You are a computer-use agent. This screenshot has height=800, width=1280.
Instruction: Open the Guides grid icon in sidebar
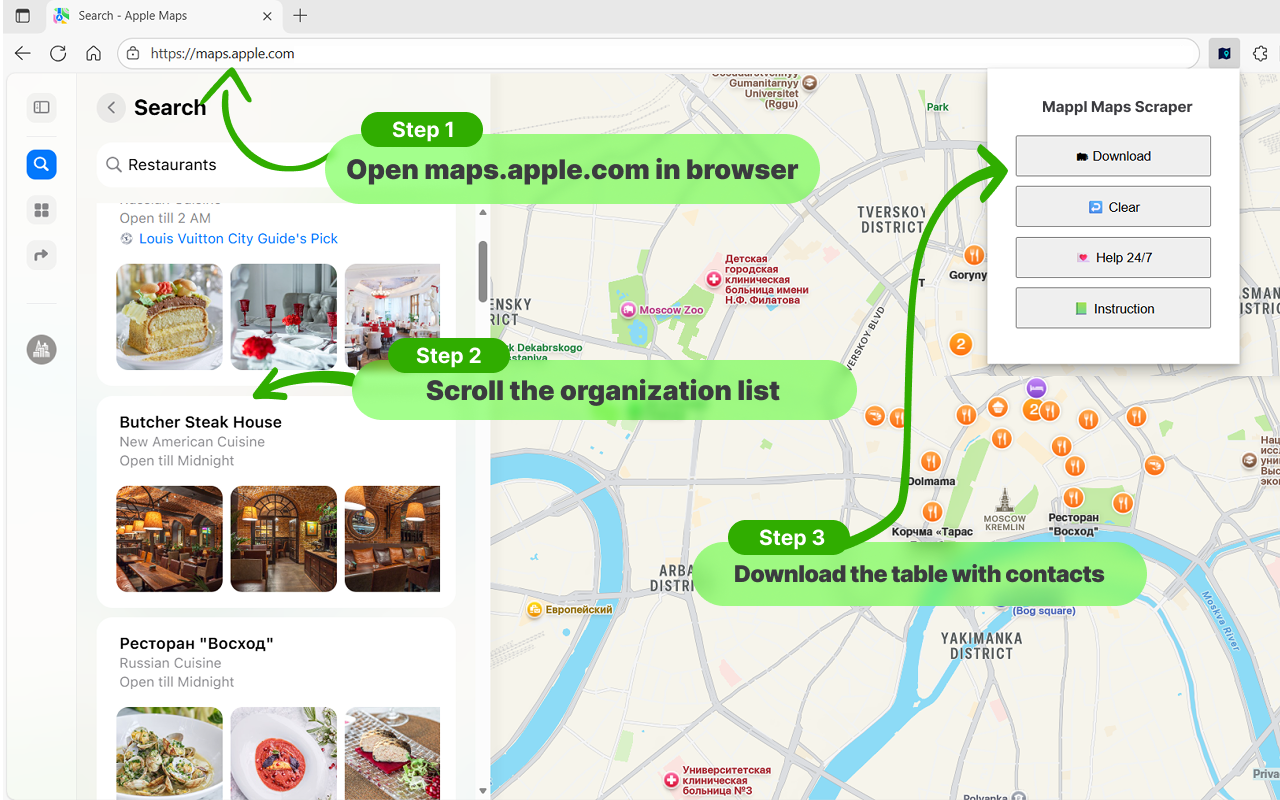point(41,210)
